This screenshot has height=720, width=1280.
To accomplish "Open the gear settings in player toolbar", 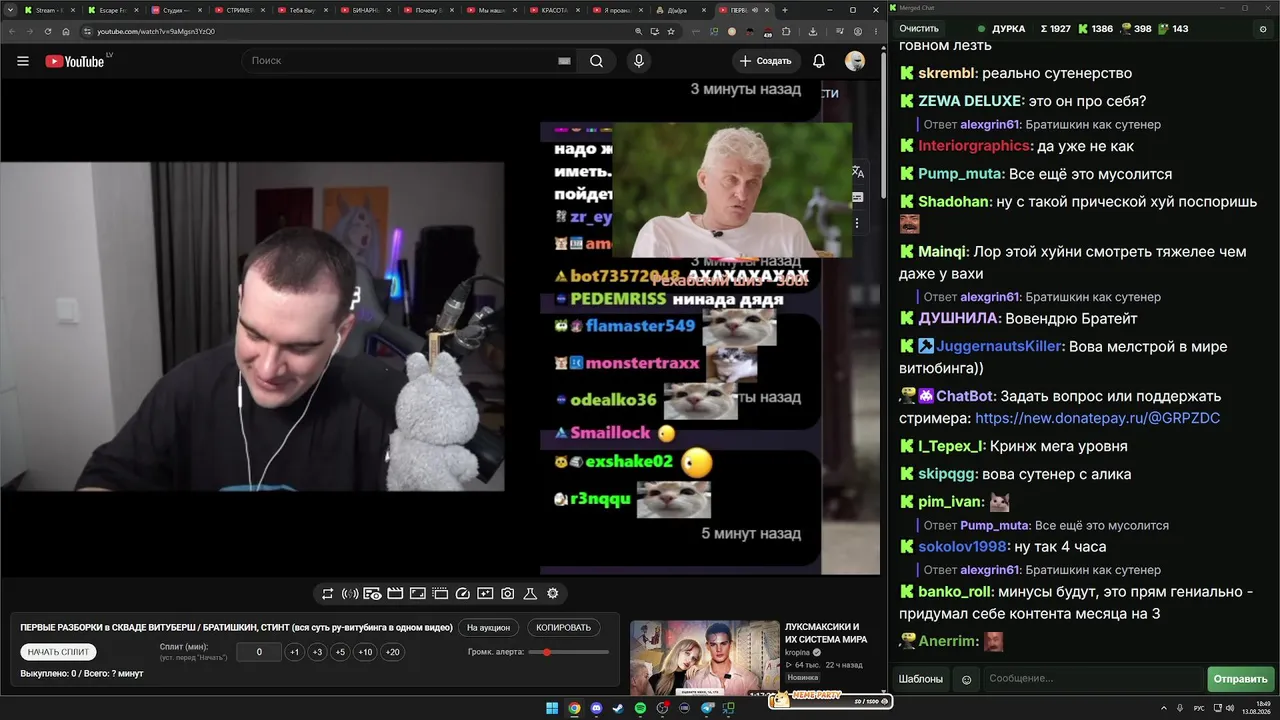I will pos(552,594).
